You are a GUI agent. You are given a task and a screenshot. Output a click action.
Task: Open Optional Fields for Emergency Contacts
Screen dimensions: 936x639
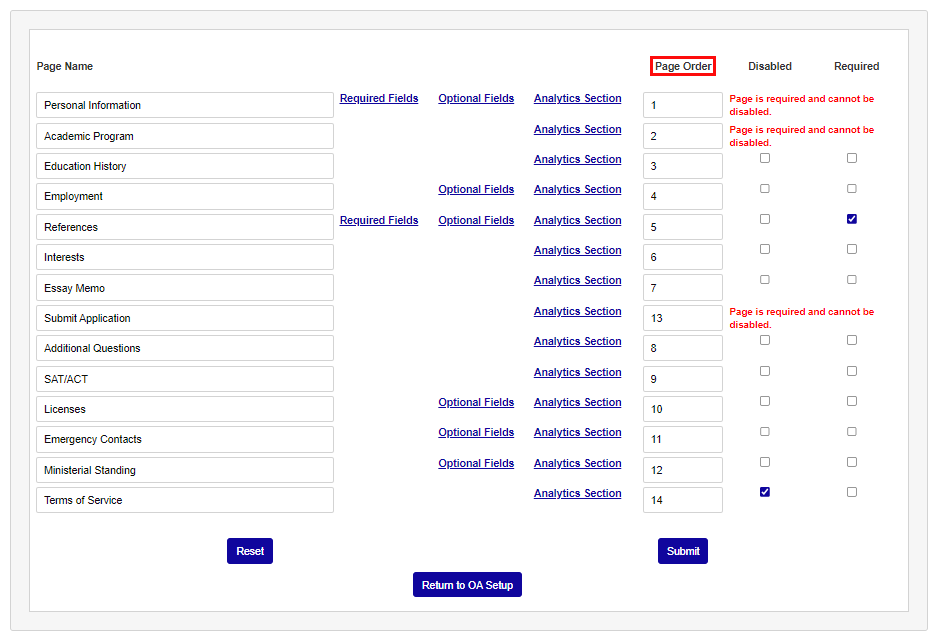coord(476,432)
